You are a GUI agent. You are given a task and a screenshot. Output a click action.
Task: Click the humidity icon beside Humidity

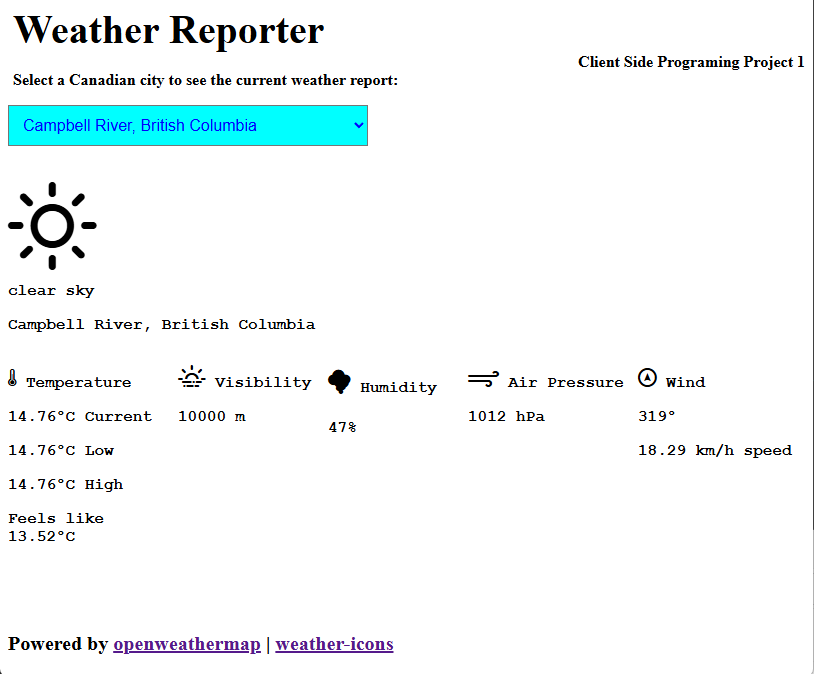point(340,382)
